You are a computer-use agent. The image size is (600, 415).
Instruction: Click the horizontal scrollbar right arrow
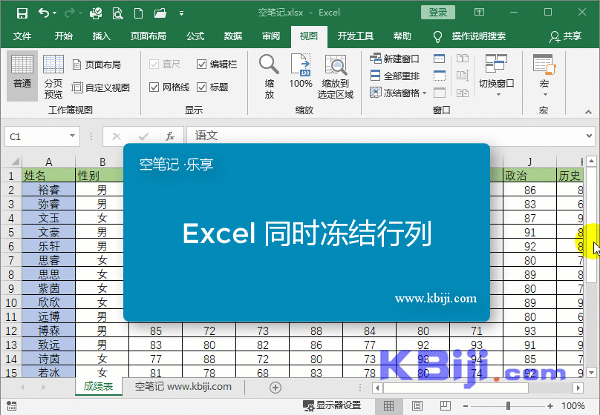click(578, 388)
